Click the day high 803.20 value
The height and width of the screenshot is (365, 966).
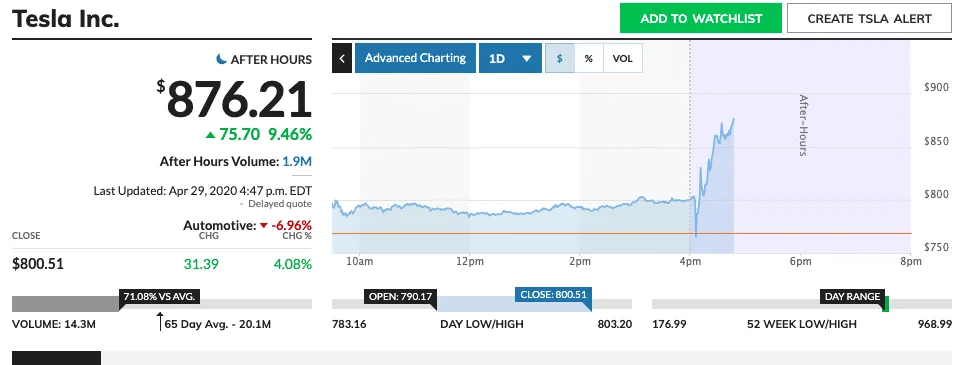(615, 324)
